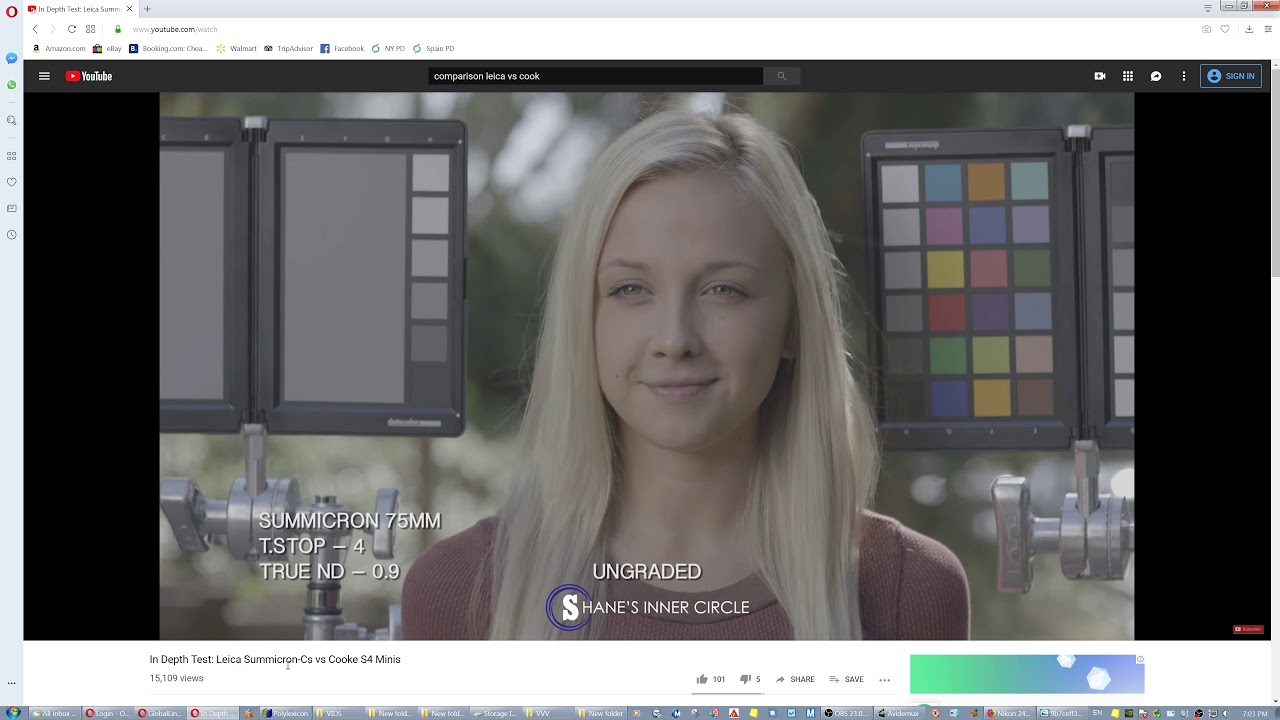Open the YouTube messages icon
The height and width of the screenshot is (720, 1280).
click(x=1156, y=76)
